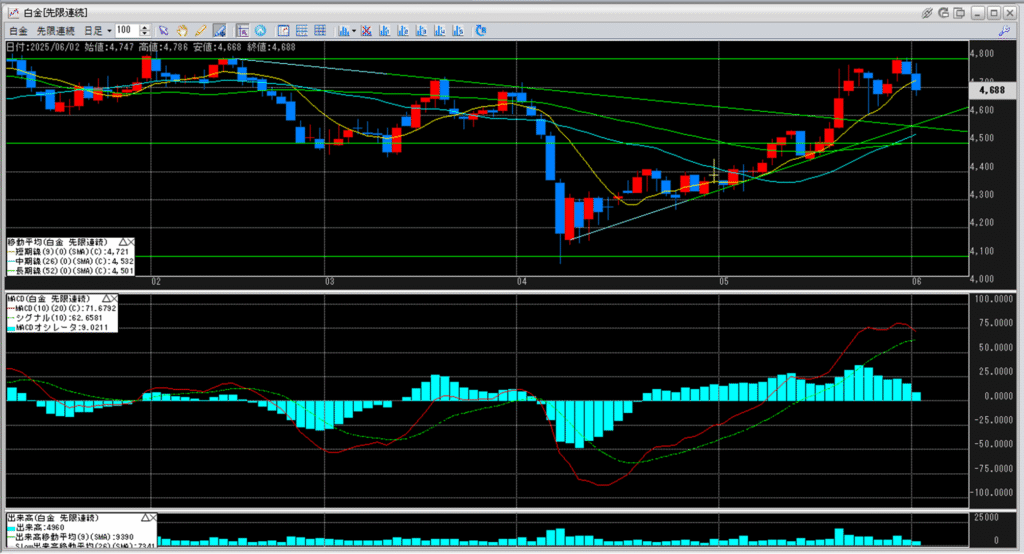Load chart template number 5
The width and height of the screenshot is (1024, 554).
tap(458, 31)
